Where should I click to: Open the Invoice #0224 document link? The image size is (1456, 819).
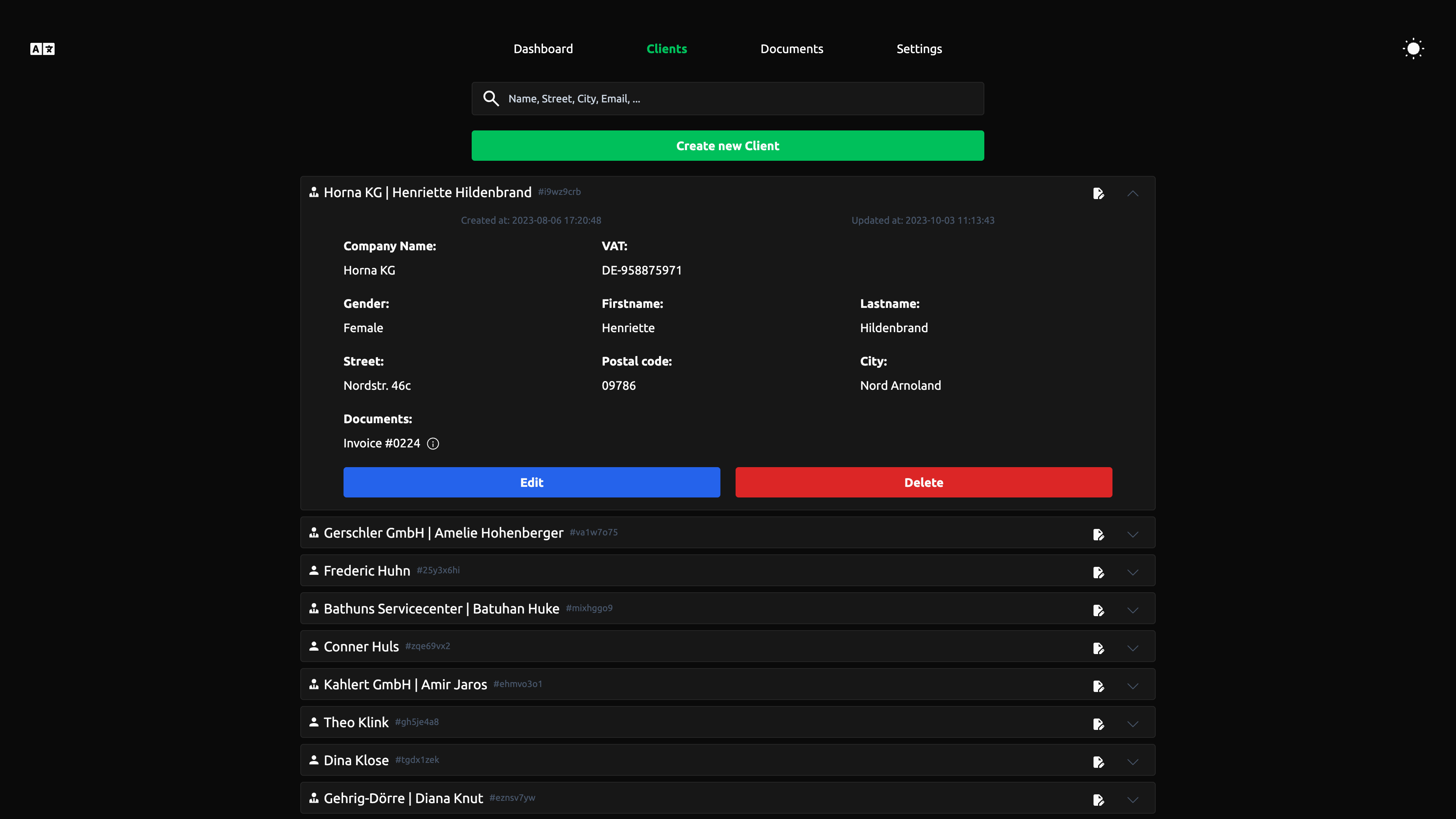pos(381,444)
